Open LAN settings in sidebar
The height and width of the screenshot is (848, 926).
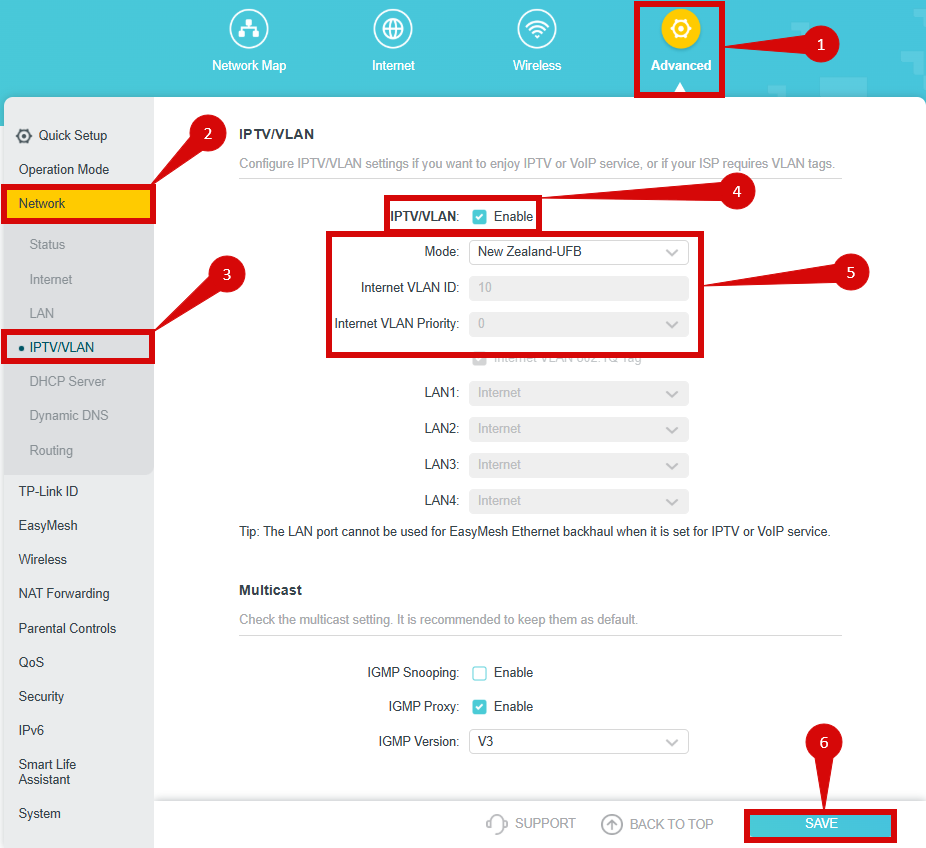41,313
